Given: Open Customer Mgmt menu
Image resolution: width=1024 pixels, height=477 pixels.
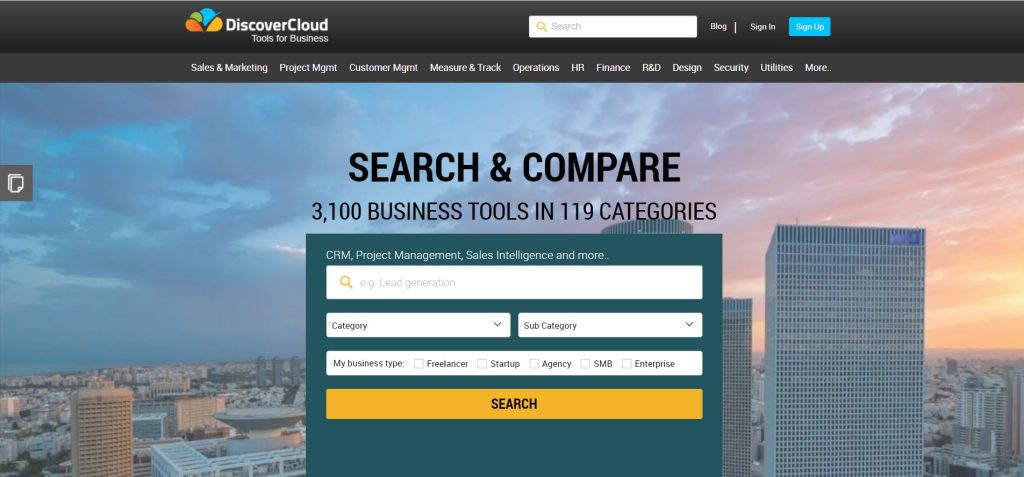Looking at the screenshot, I should tap(383, 67).
